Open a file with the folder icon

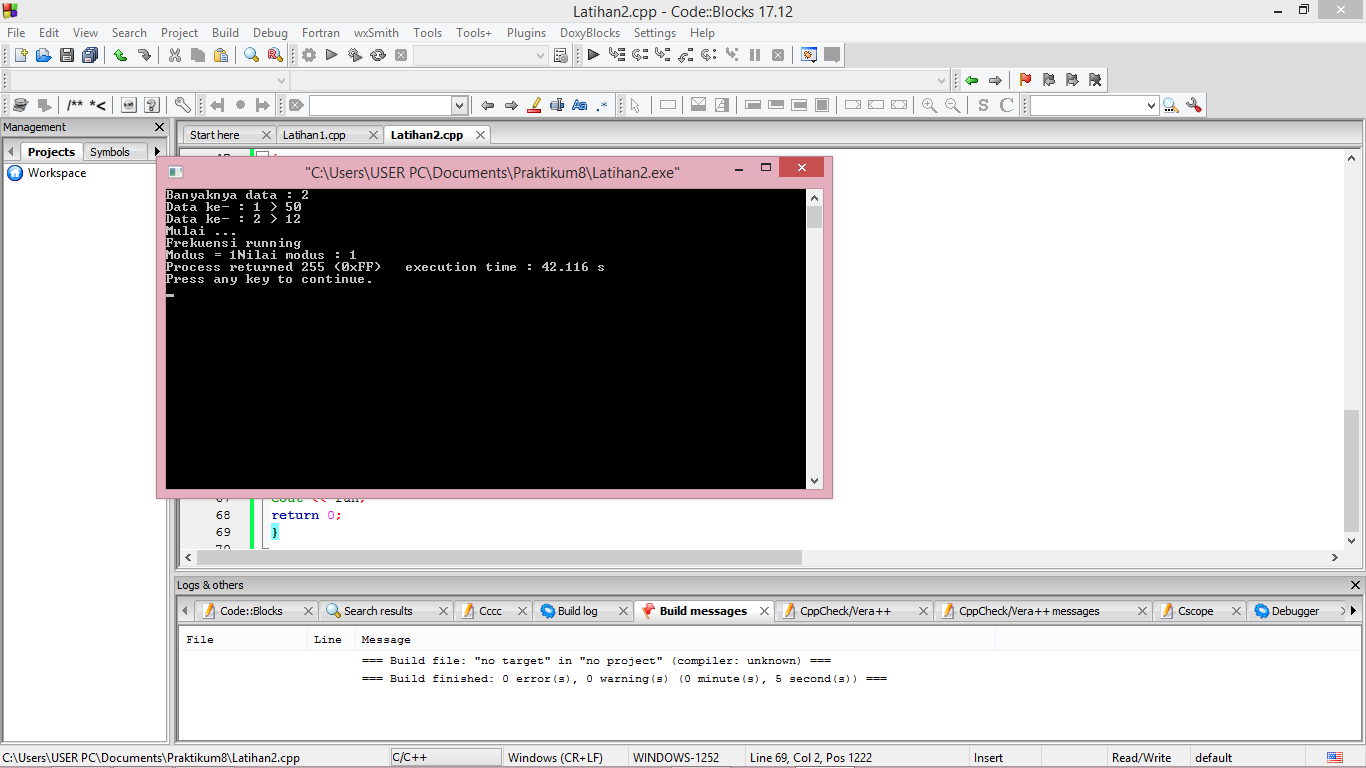click(43, 56)
